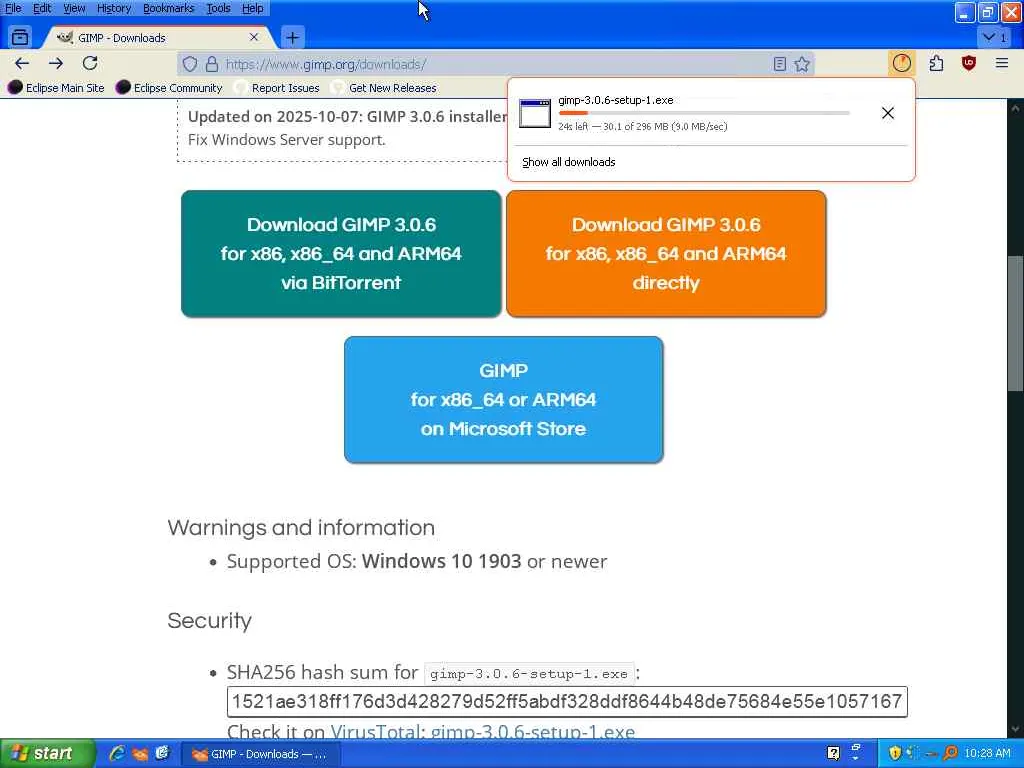Open the Windows start button
Viewport: 1024px width, 768px height.
[46, 754]
